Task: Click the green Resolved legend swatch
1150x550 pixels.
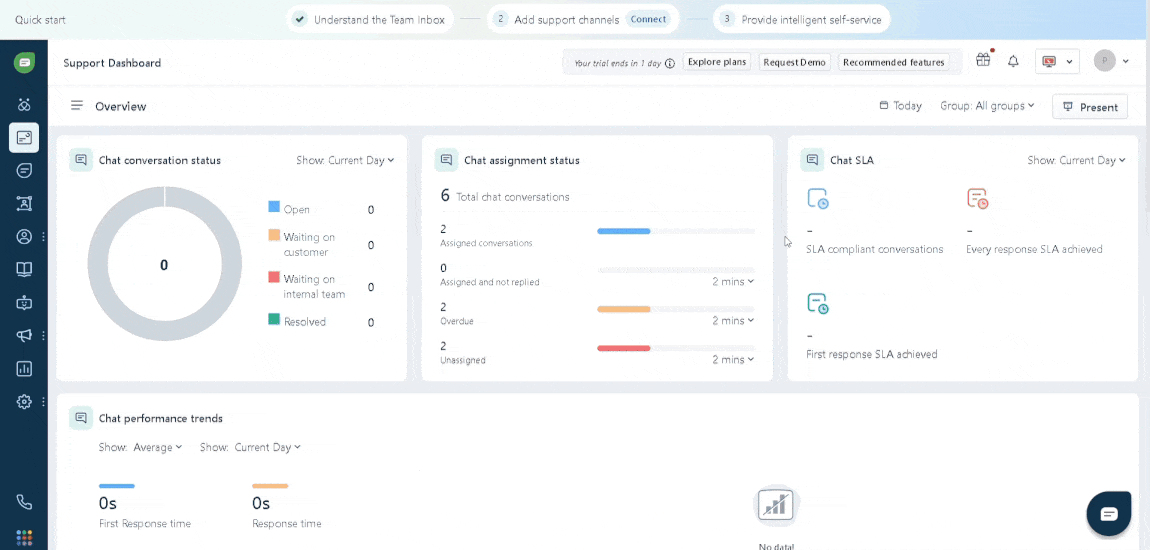Action: point(274,320)
